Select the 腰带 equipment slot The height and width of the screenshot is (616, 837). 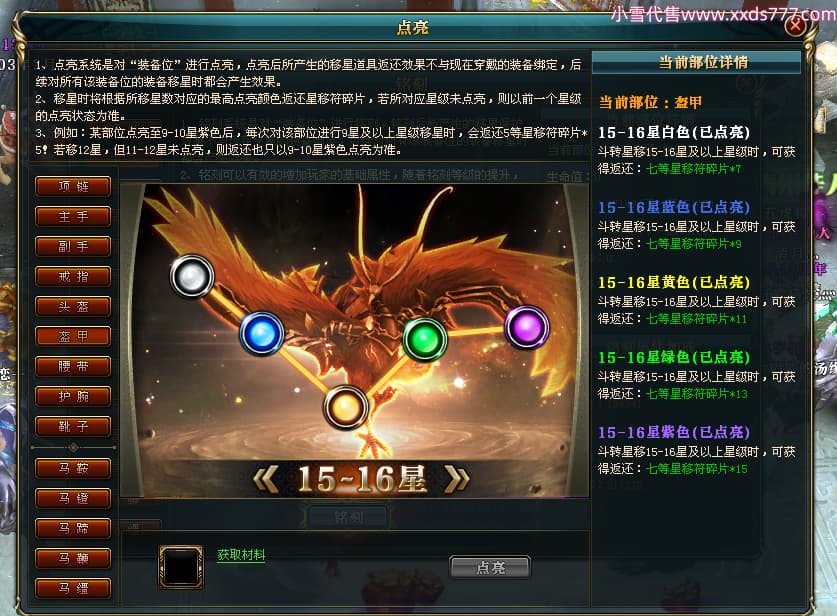[73, 366]
